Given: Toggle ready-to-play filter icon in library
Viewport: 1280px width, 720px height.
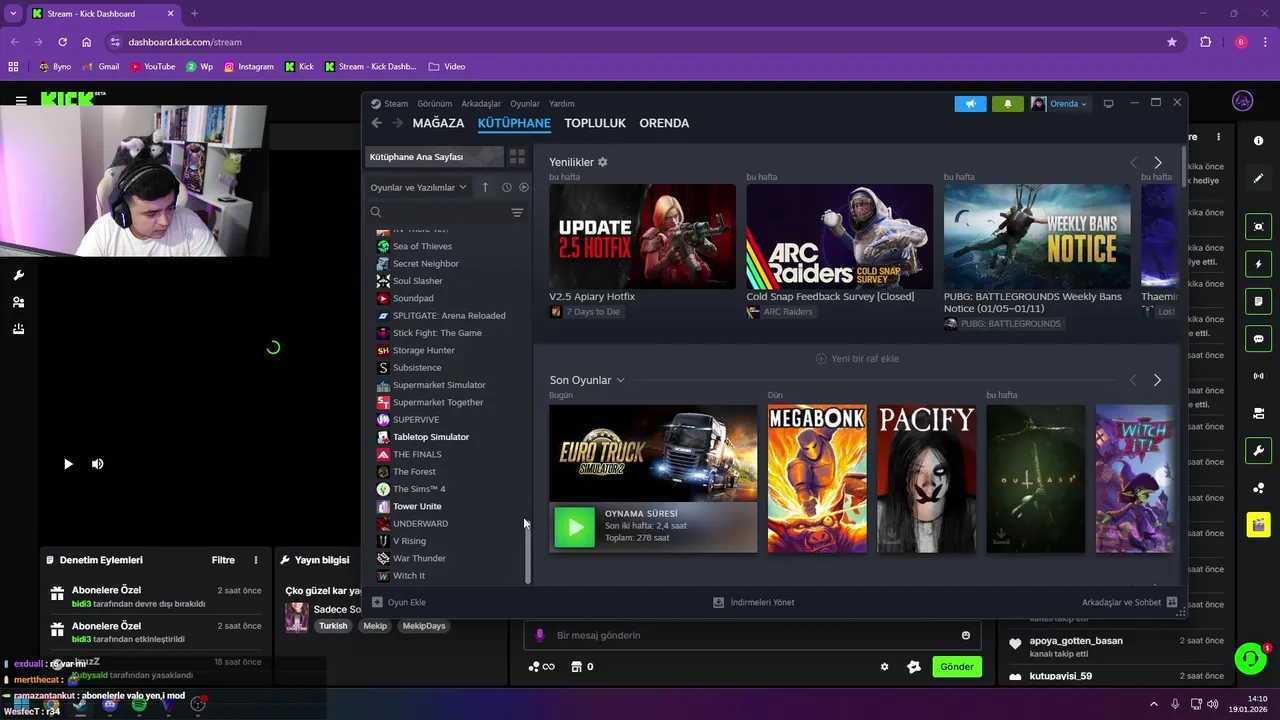Looking at the screenshot, I should click(524, 187).
